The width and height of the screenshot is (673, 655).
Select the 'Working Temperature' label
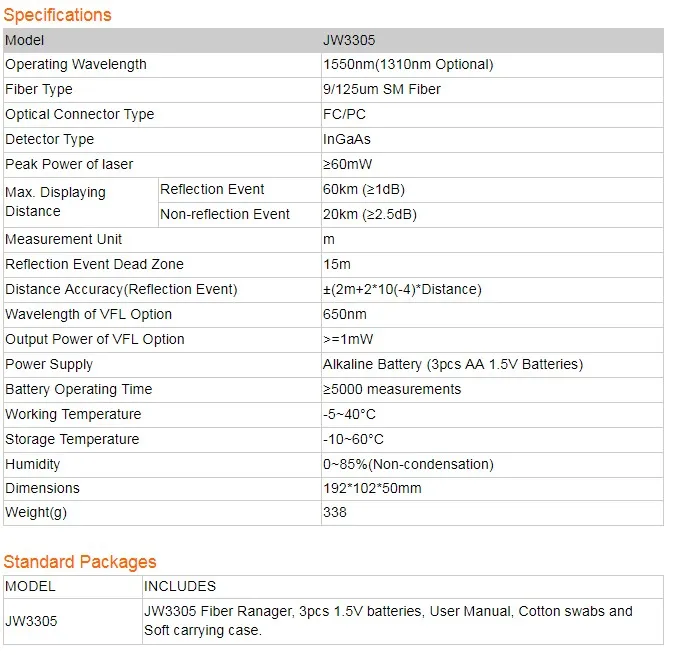pyautogui.click(x=73, y=414)
